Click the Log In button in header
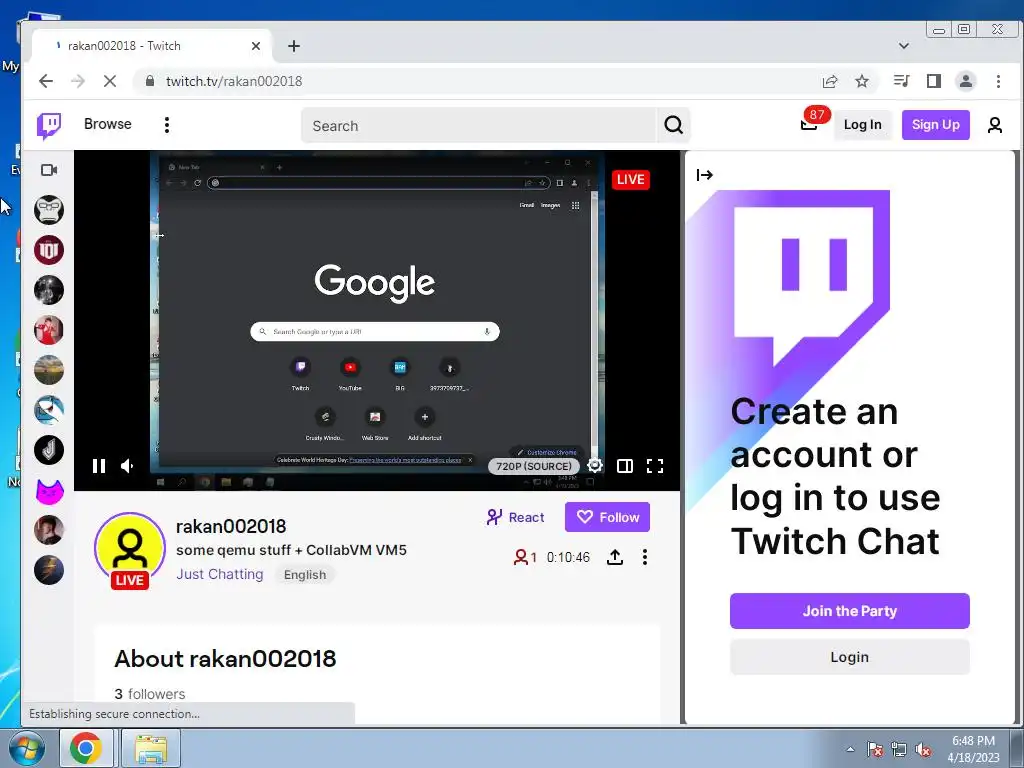Screen dimensions: 1024x768 click(x=862, y=125)
